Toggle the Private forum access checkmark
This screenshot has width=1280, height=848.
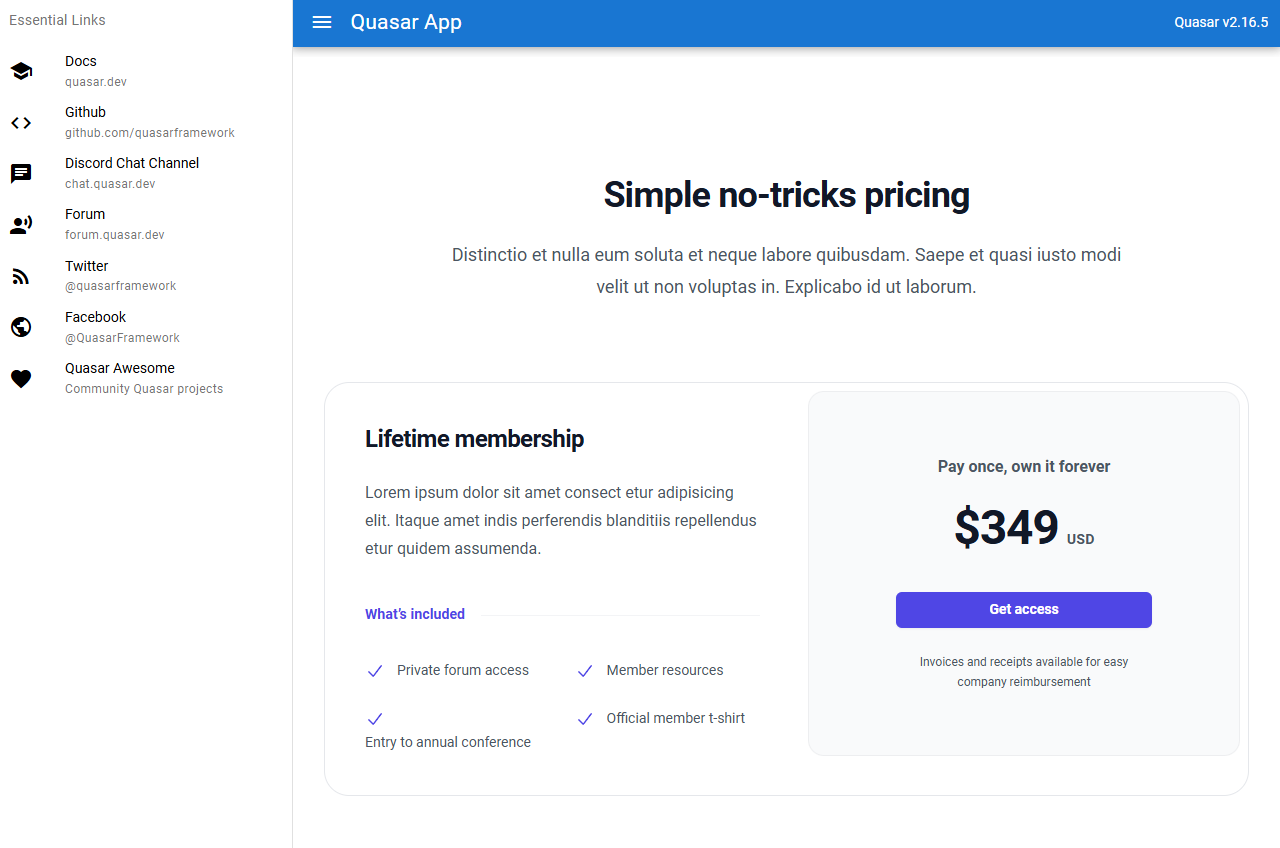click(x=375, y=671)
